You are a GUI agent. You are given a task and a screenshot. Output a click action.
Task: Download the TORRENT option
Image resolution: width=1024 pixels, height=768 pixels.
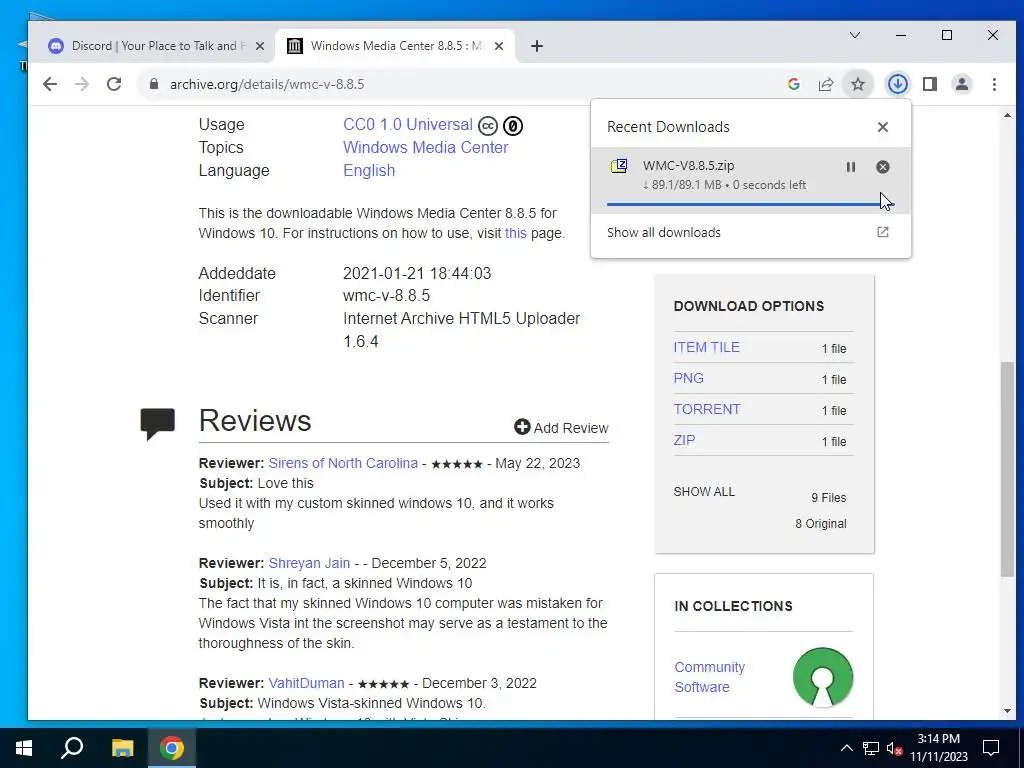tap(707, 409)
